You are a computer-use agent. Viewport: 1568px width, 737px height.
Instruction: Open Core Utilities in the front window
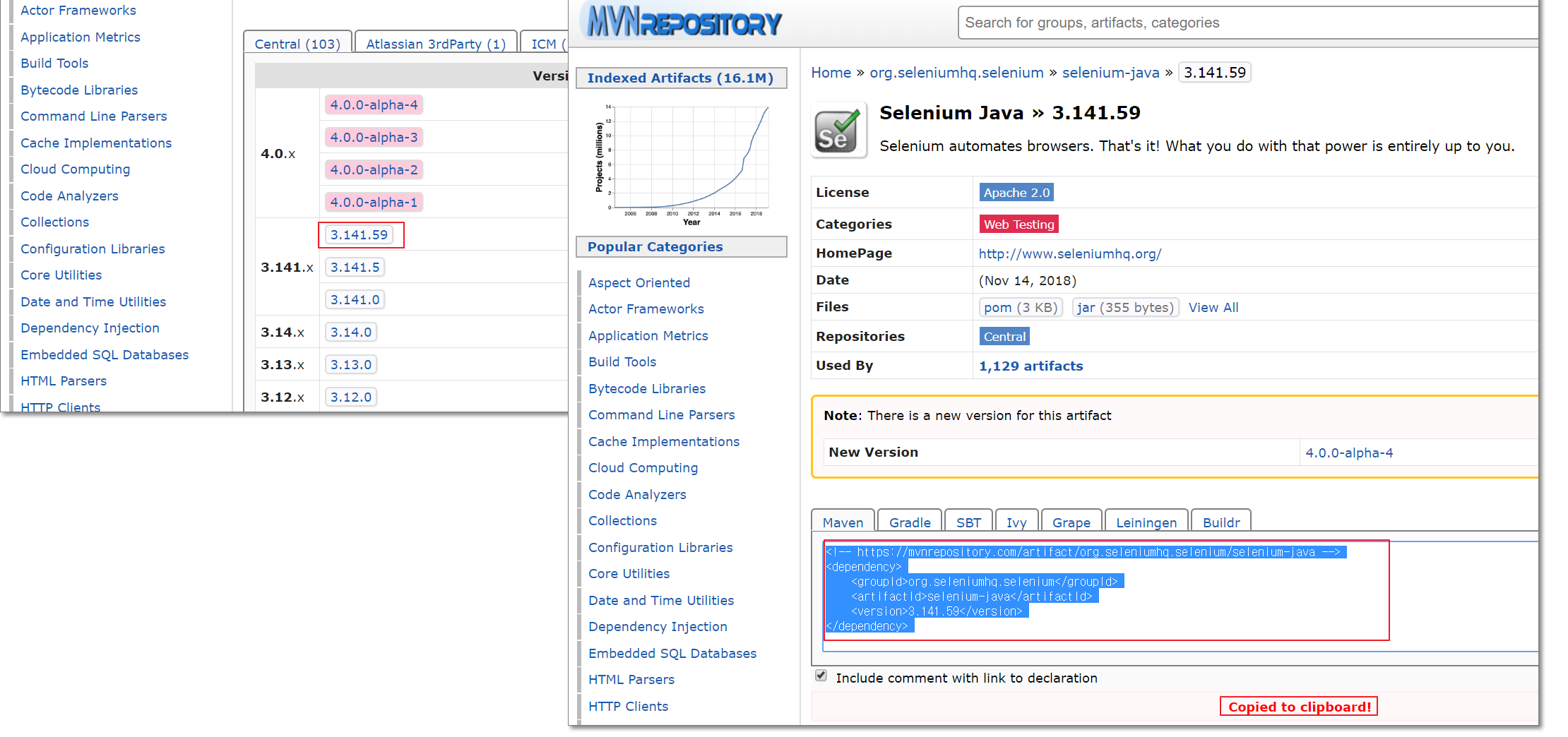pyautogui.click(x=629, y=573)
